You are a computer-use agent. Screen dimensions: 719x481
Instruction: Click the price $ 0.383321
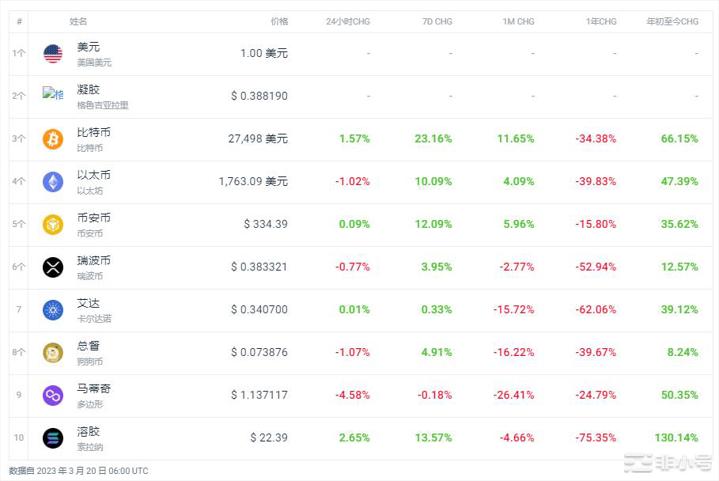pos(259,267)
